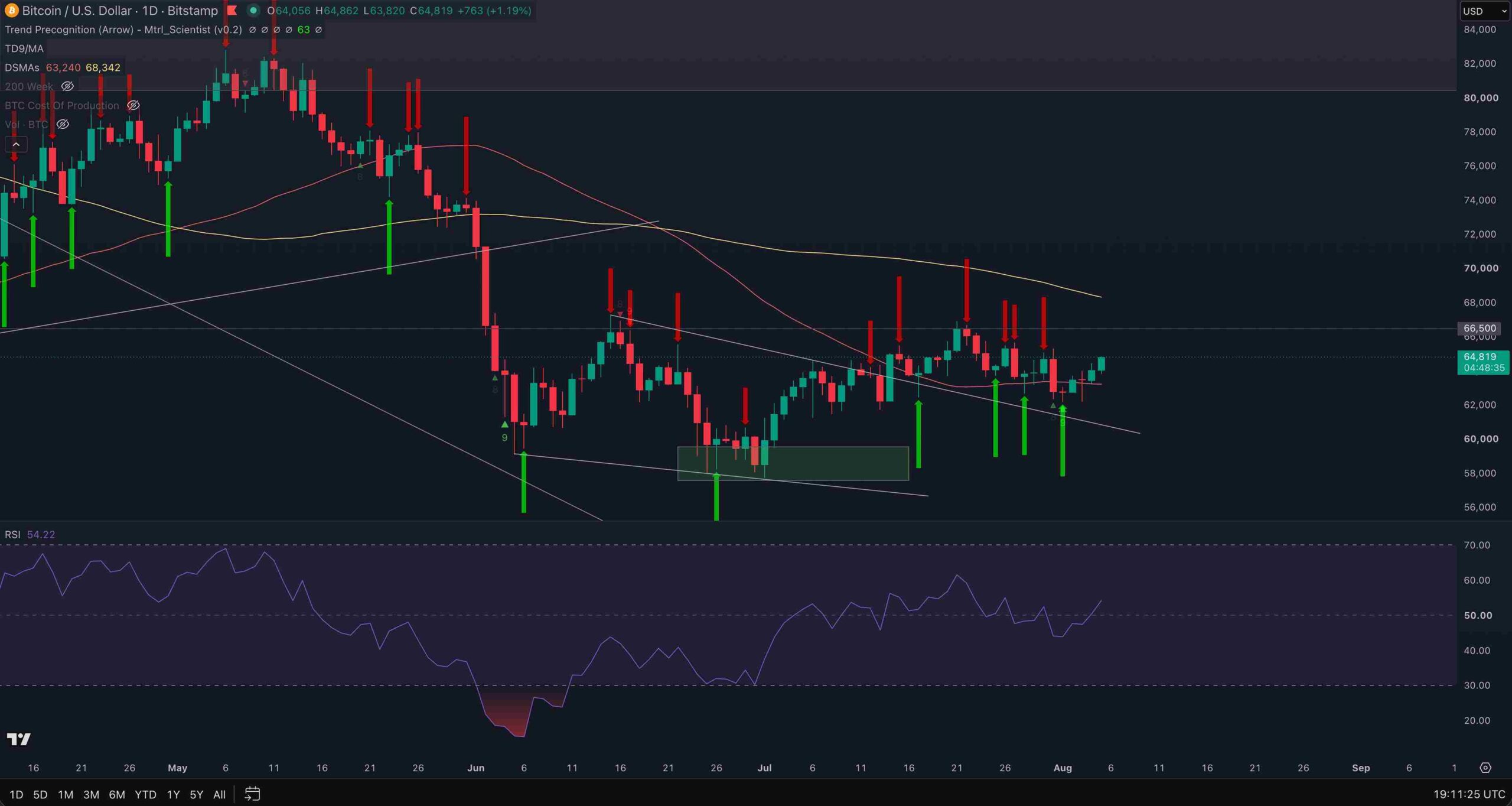Click the Jul label on time axis
The image size is (1512, 806).
pyautogui.click(x=764, y=768)
